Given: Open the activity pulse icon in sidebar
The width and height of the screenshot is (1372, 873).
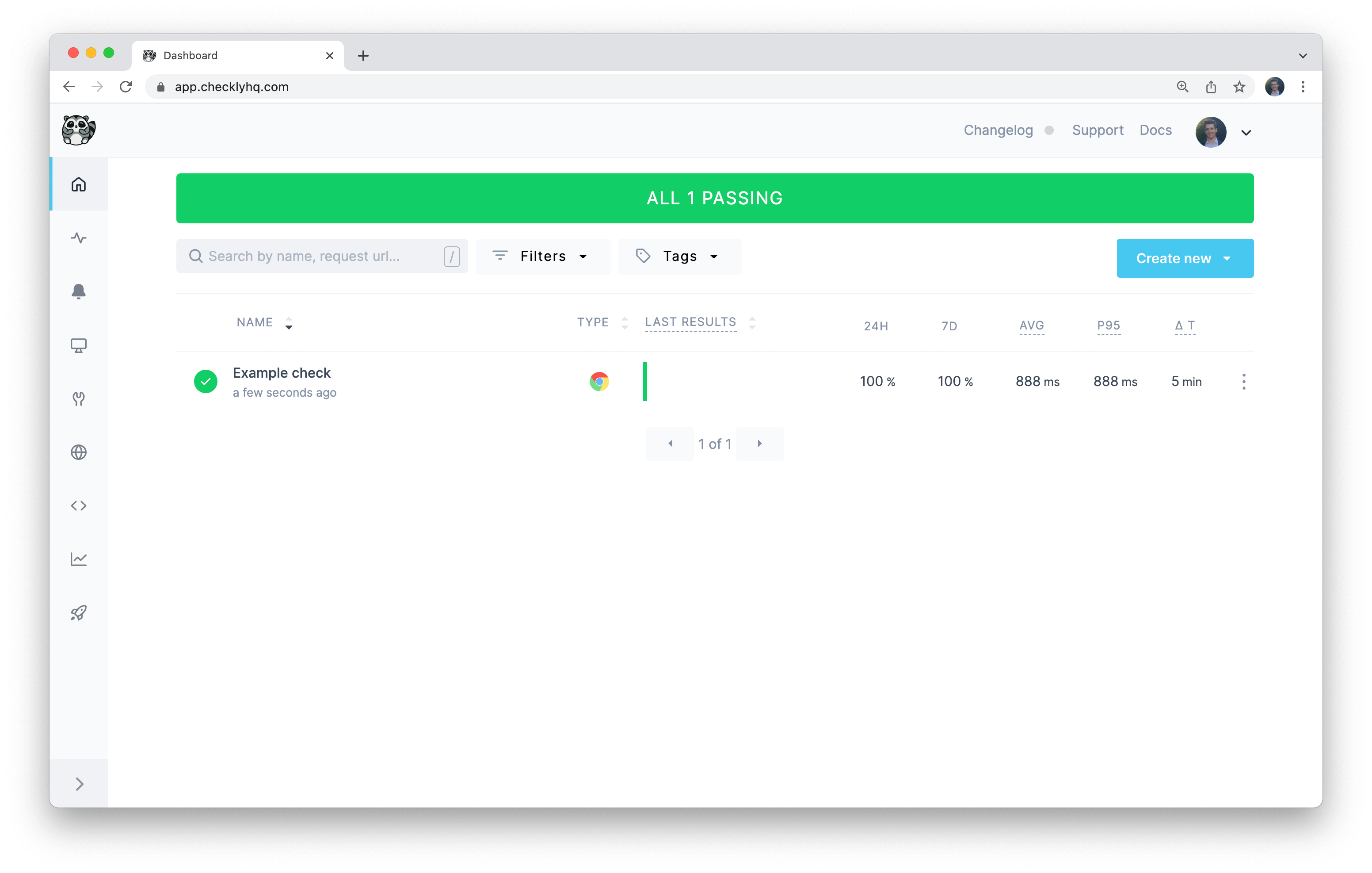Looking at the screenshot, I should 79,238.
